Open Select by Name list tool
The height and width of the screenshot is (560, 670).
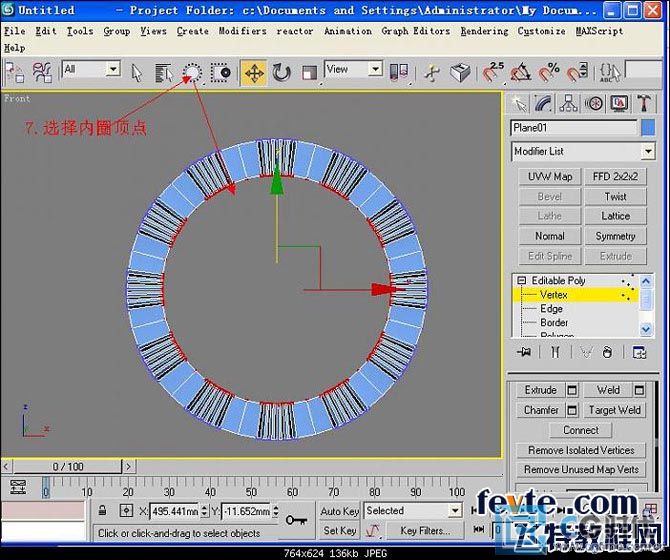coord(163,72)
